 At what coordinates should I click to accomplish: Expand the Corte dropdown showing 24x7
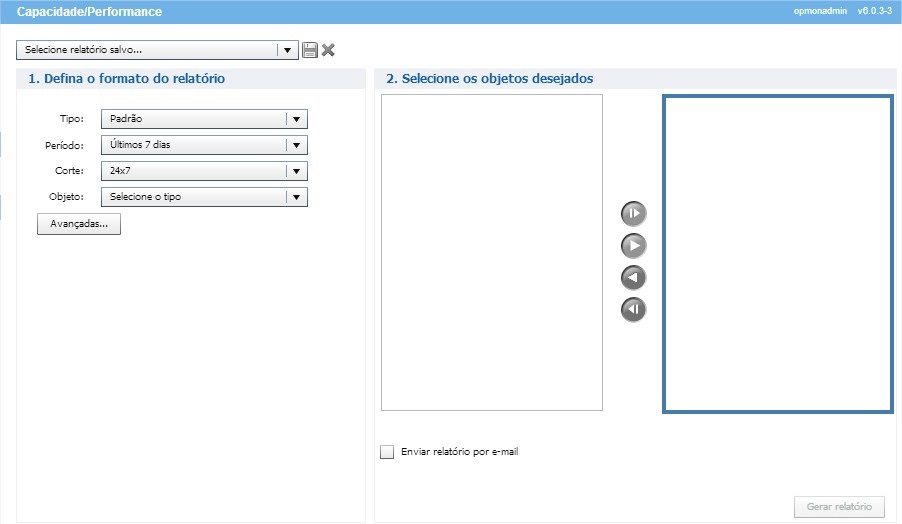click(296, 171)
